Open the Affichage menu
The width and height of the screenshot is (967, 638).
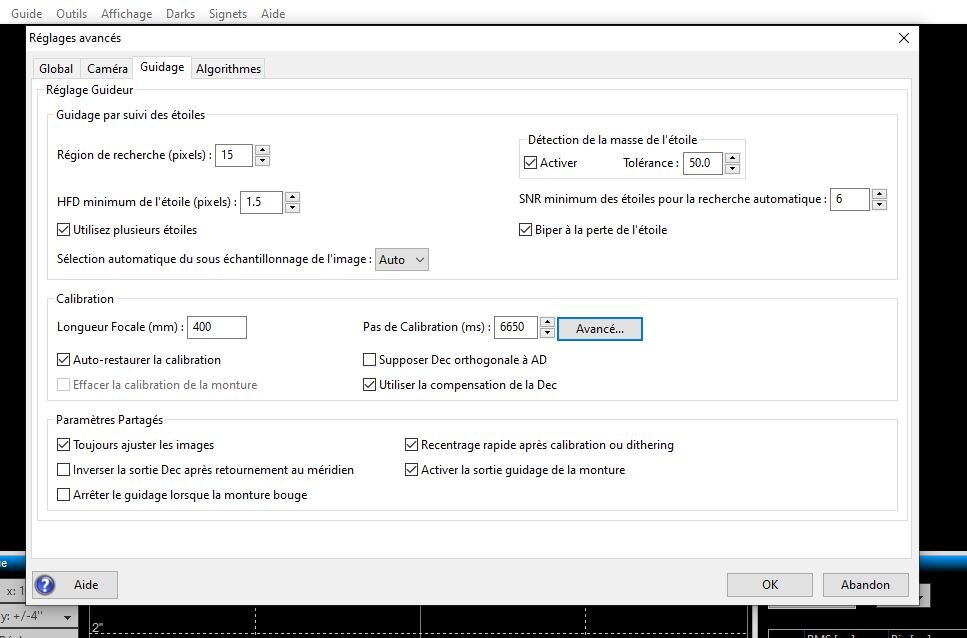pyautogui.click(x=126, y=14)
